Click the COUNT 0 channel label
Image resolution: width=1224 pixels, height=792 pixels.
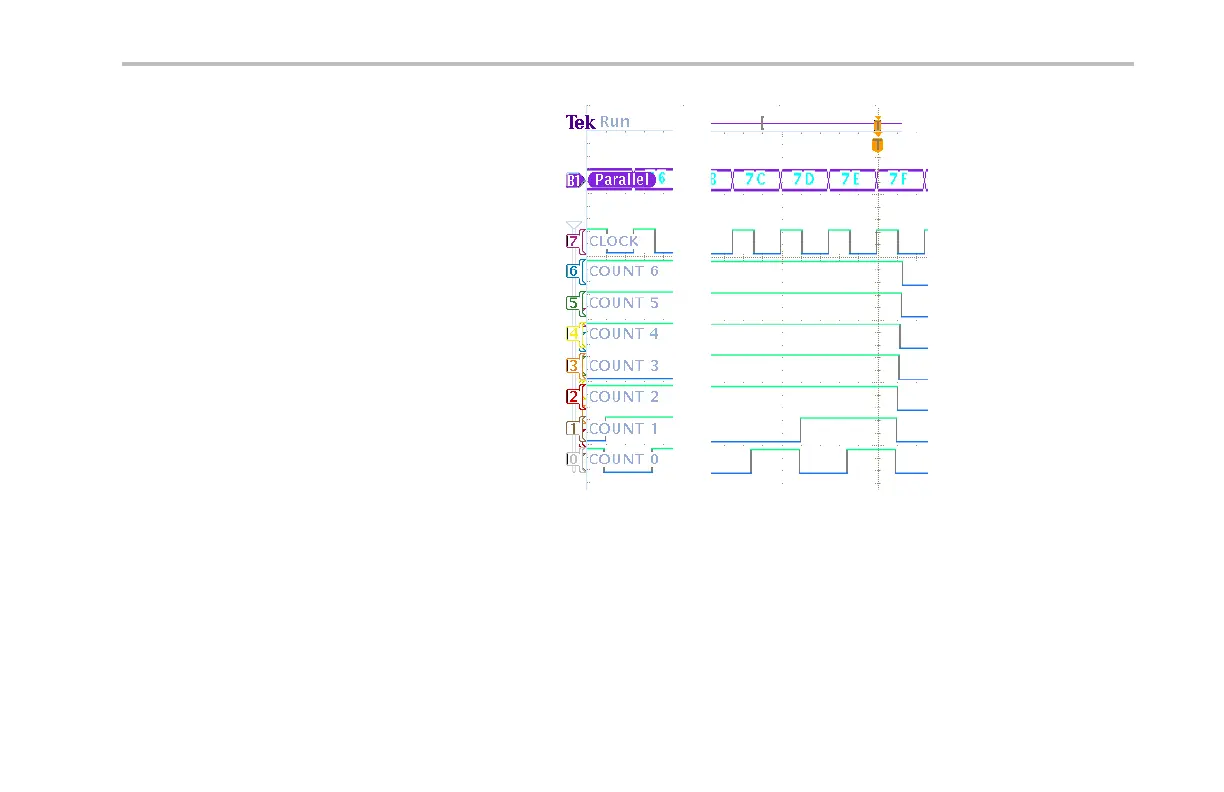pyautogui.click(x=624, y=460)
